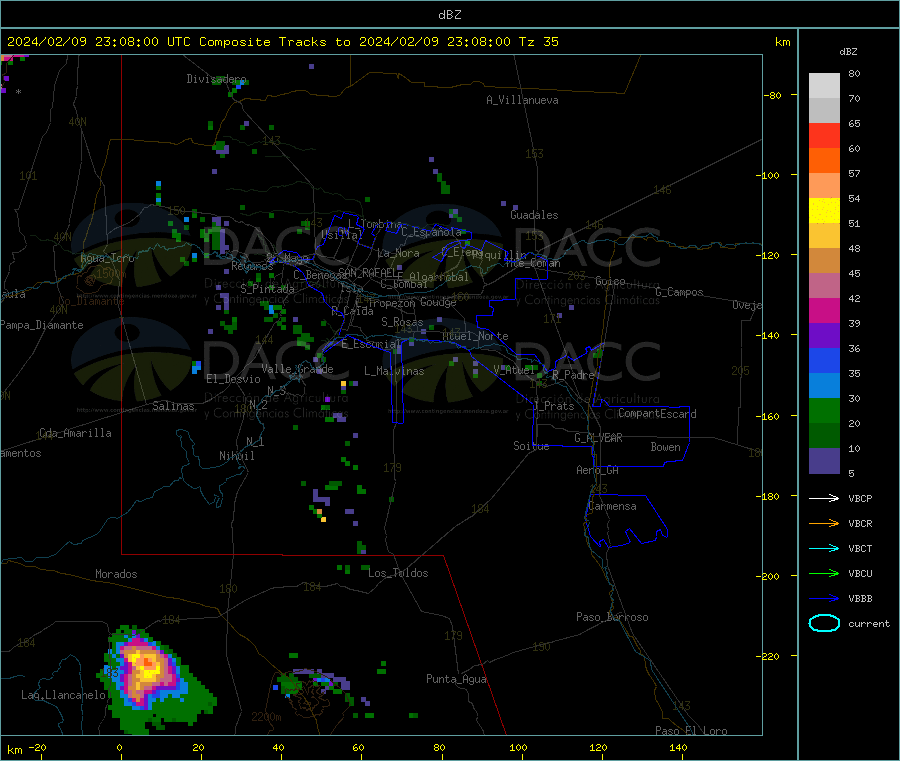The width and height of the screenshot is (900, 761).
Task: Select the purple 36-39 dBZ swatch
Action: tap(824, 336)
